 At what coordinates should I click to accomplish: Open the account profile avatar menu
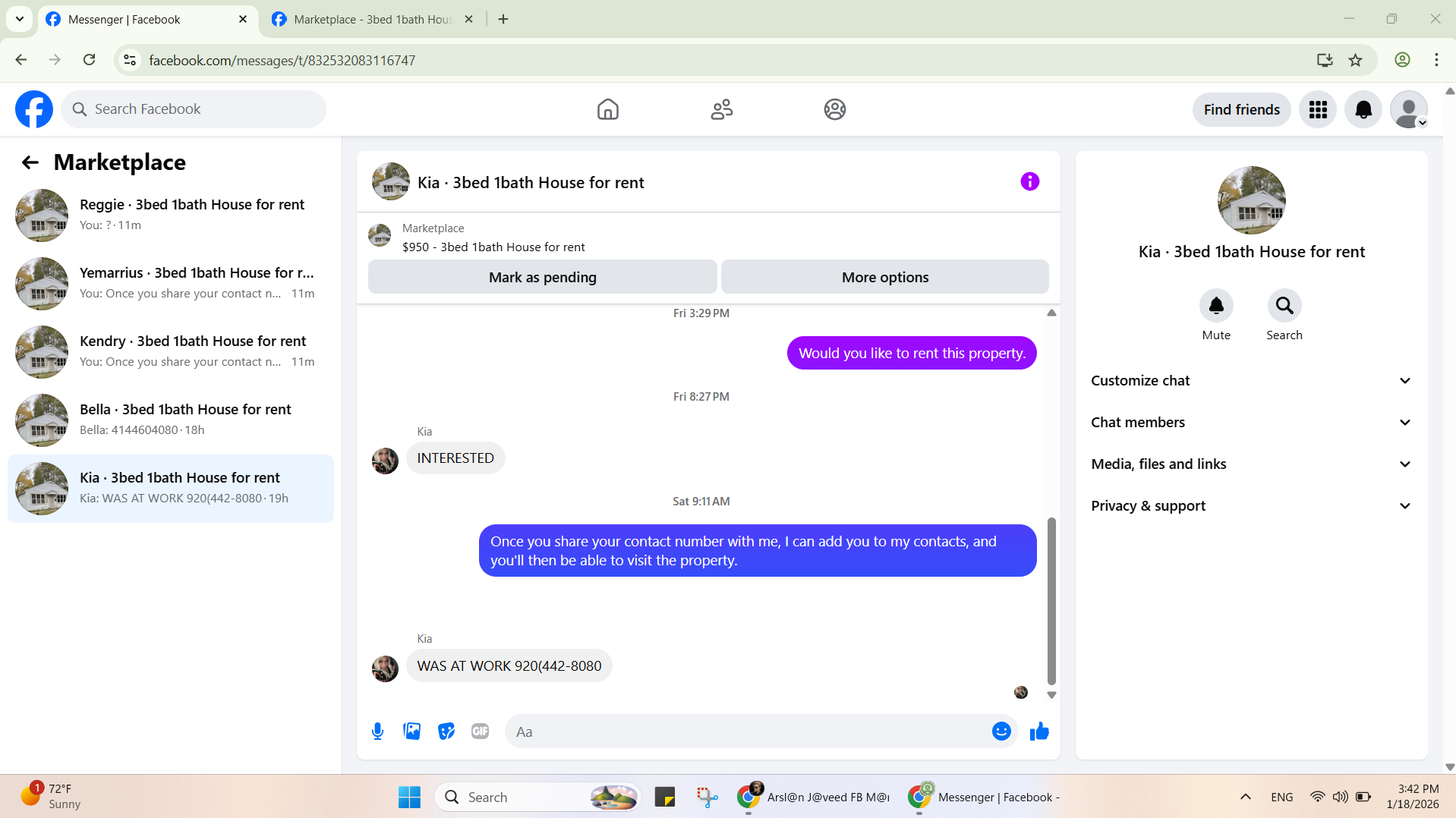tap(1409, 109)
